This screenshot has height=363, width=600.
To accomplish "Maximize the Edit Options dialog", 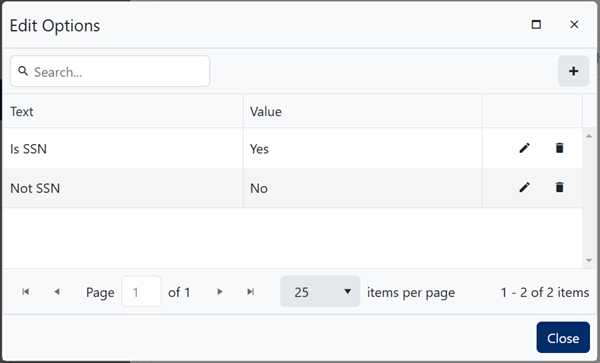I will pos(536,24).
